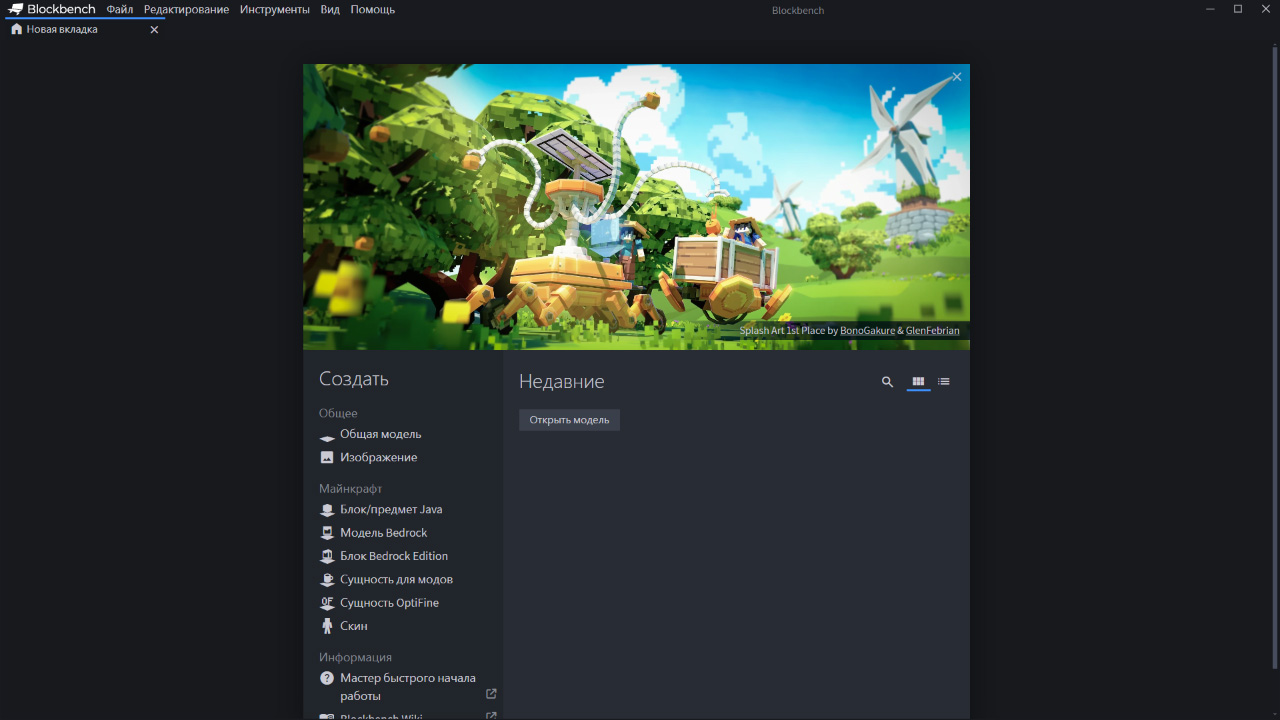Image resolution: width=1280 pixels, height=720 pixels.
Task: Close the Blockbench window
Action: pos(1265,9)
